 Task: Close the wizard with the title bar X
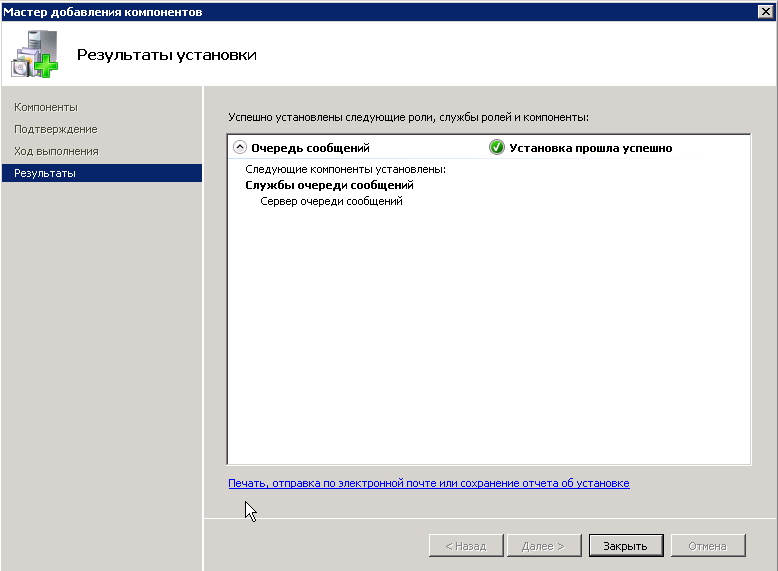coord(765,11)
